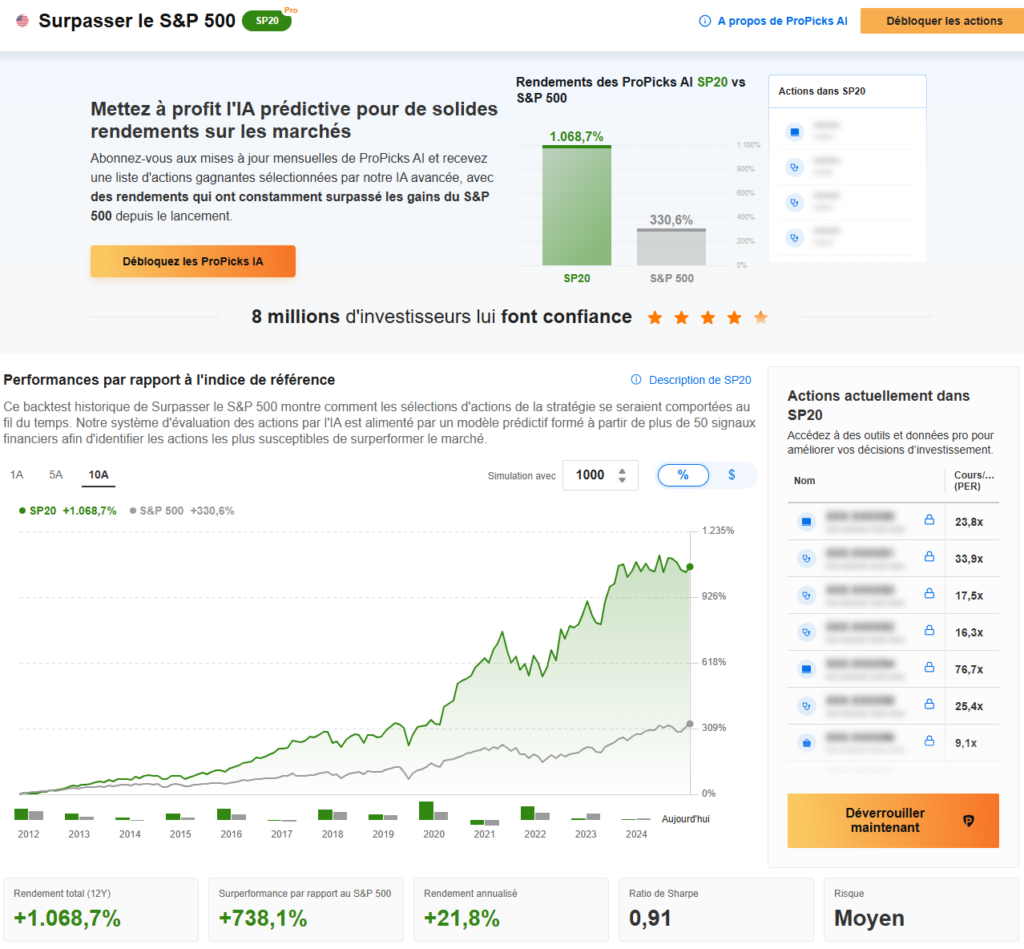This screenshot has width=1024, height=949.
Task: Click the SP20 end-point marker on the chart
Action: 689,567
